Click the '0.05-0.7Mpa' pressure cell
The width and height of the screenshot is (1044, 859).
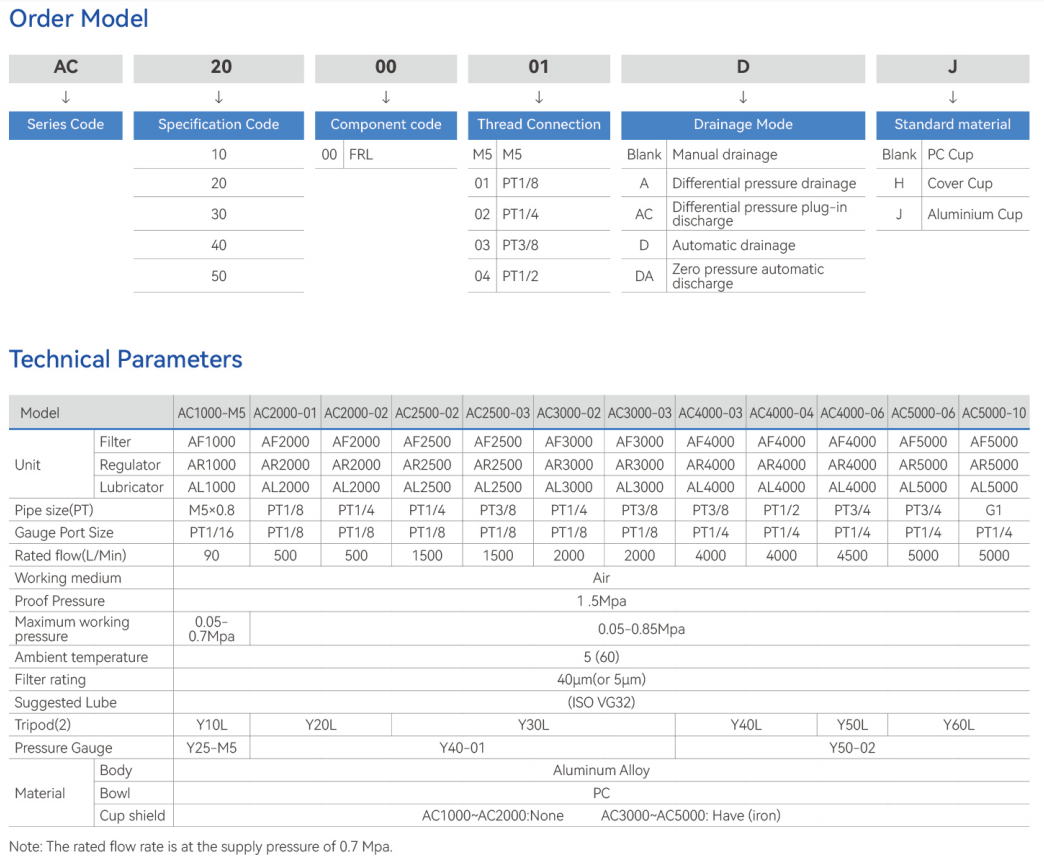pyautogui.click(x=211, y=629)
